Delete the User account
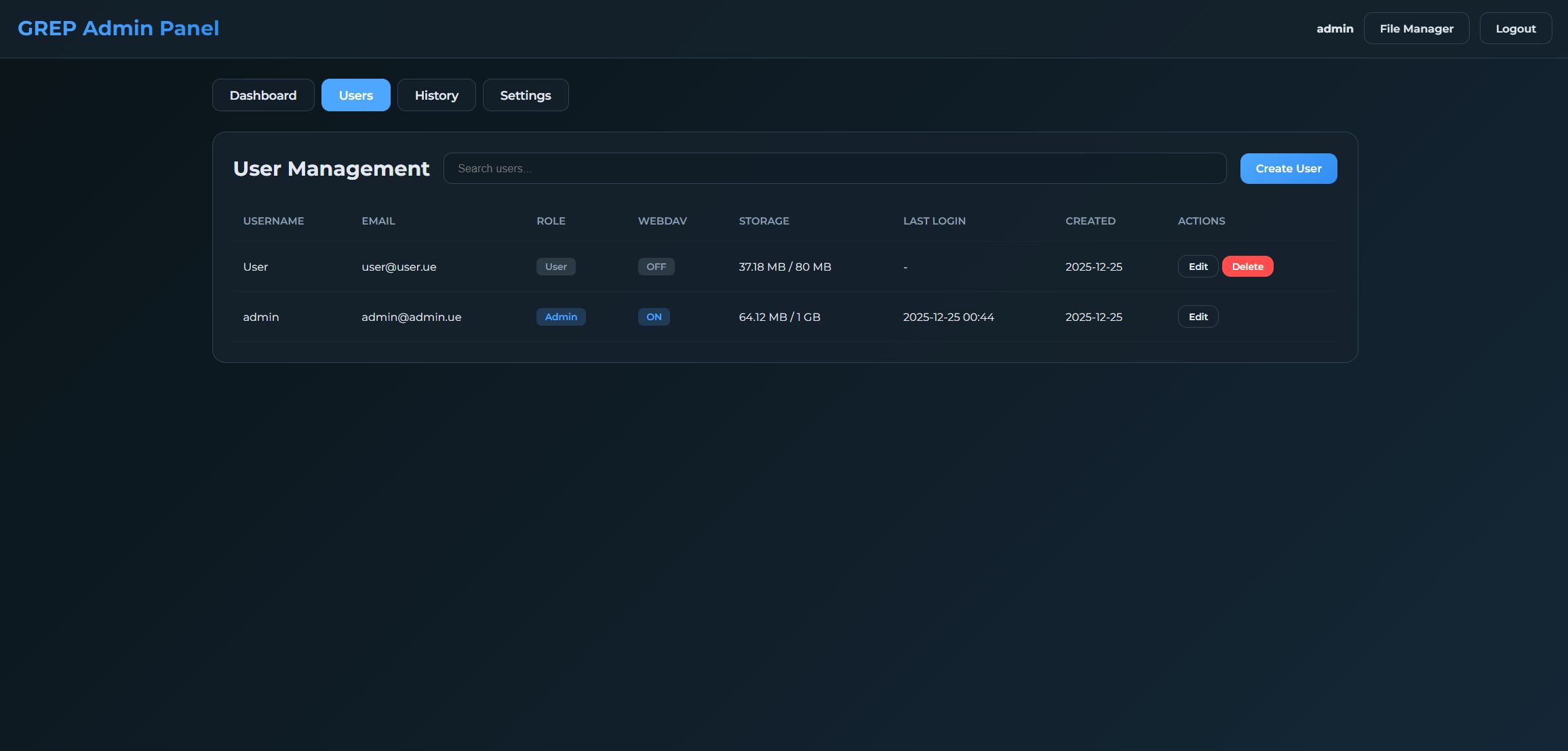Image resolution: width=1568 pixels, height=751 pixels. pos(1247,267)
